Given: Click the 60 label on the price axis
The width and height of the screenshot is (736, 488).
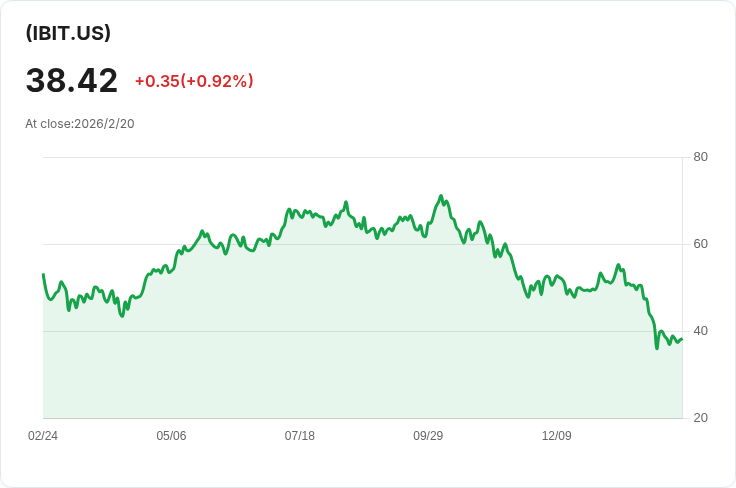Looking at the screenshot, I should click(700, 244).
